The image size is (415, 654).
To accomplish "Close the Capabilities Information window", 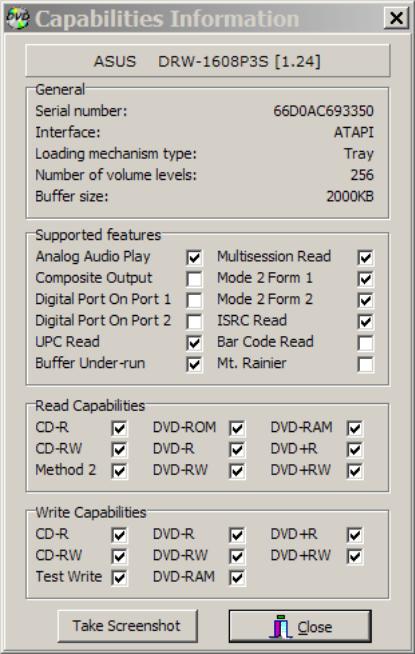I will tap(395, 18).
